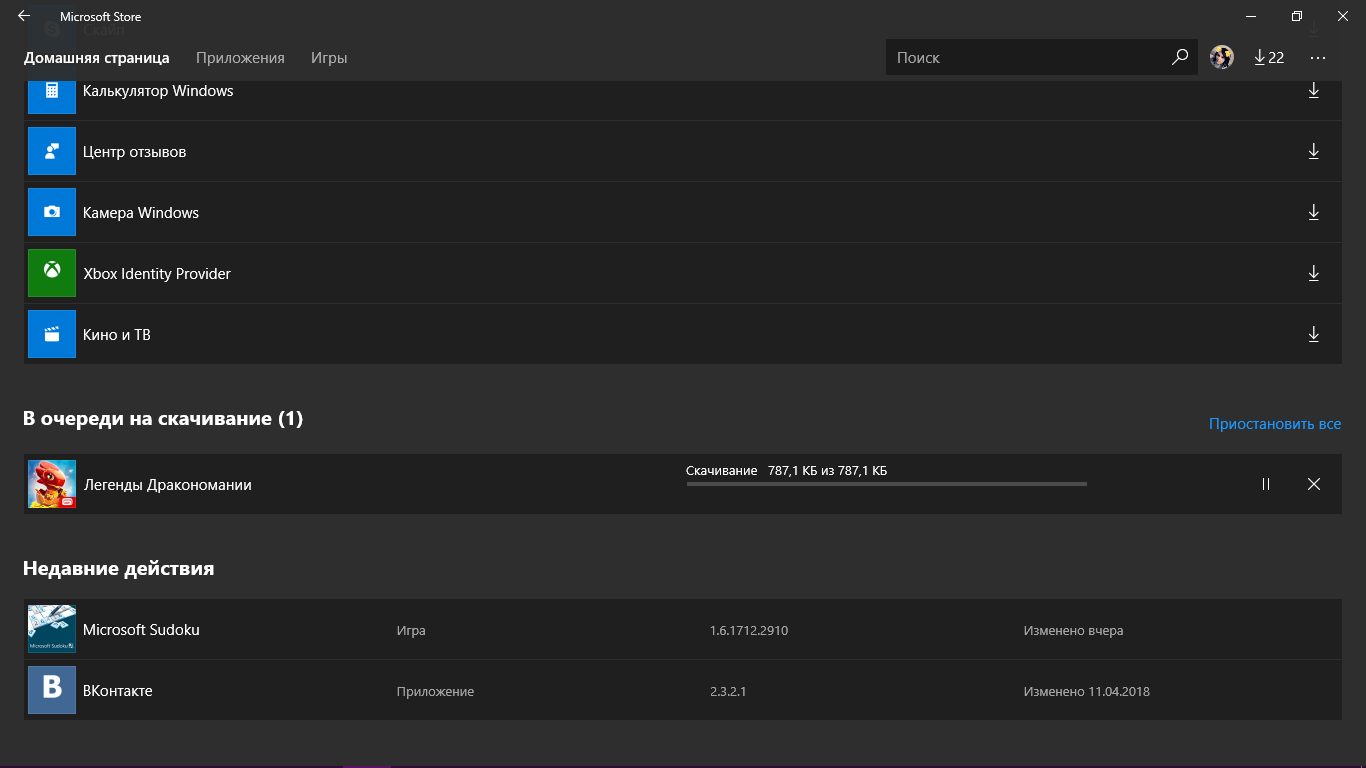
Task: Download update for Калькулятор Windows
Action: [x=1314, y=91]
